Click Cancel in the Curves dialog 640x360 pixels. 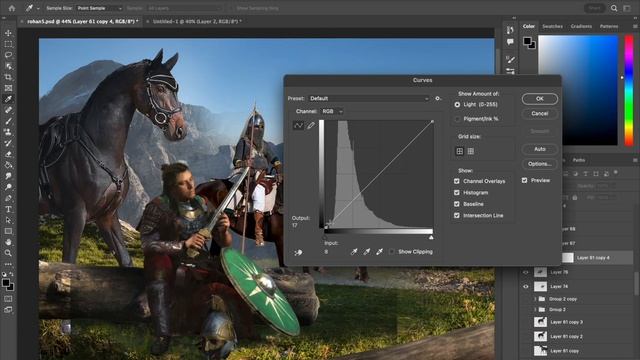[540, 113]
